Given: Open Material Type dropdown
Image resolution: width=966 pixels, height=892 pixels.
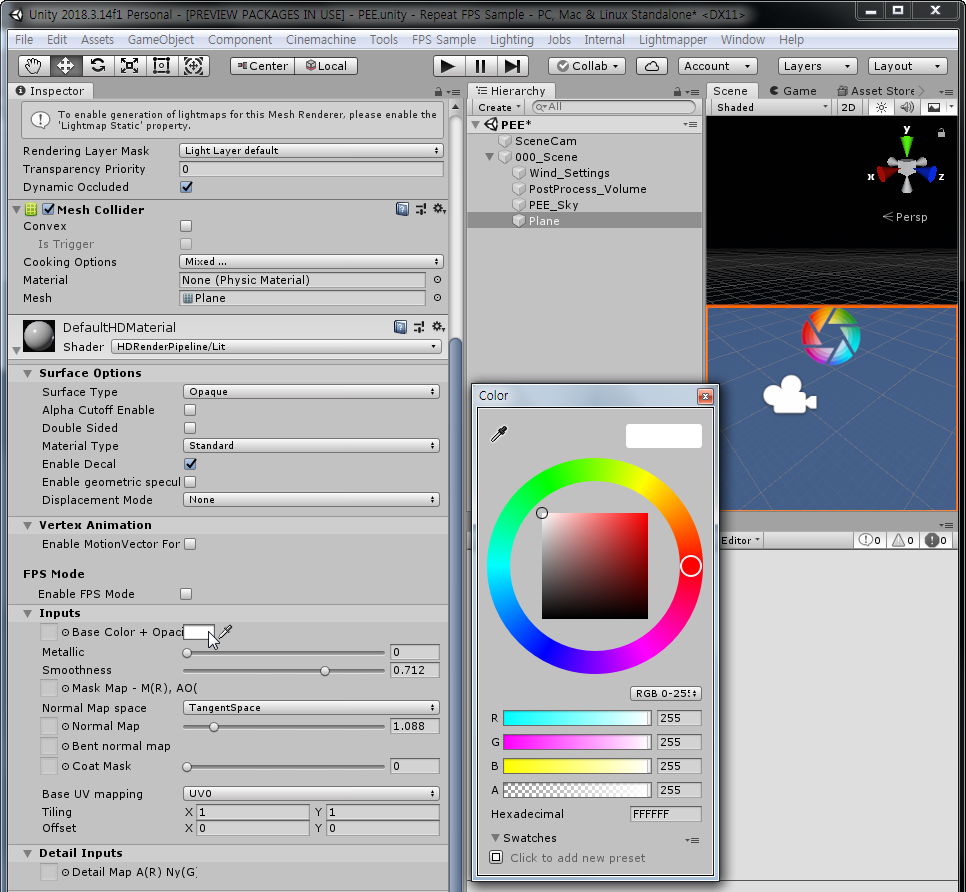Looking at the screenshot, I should [x=311, y=445].
